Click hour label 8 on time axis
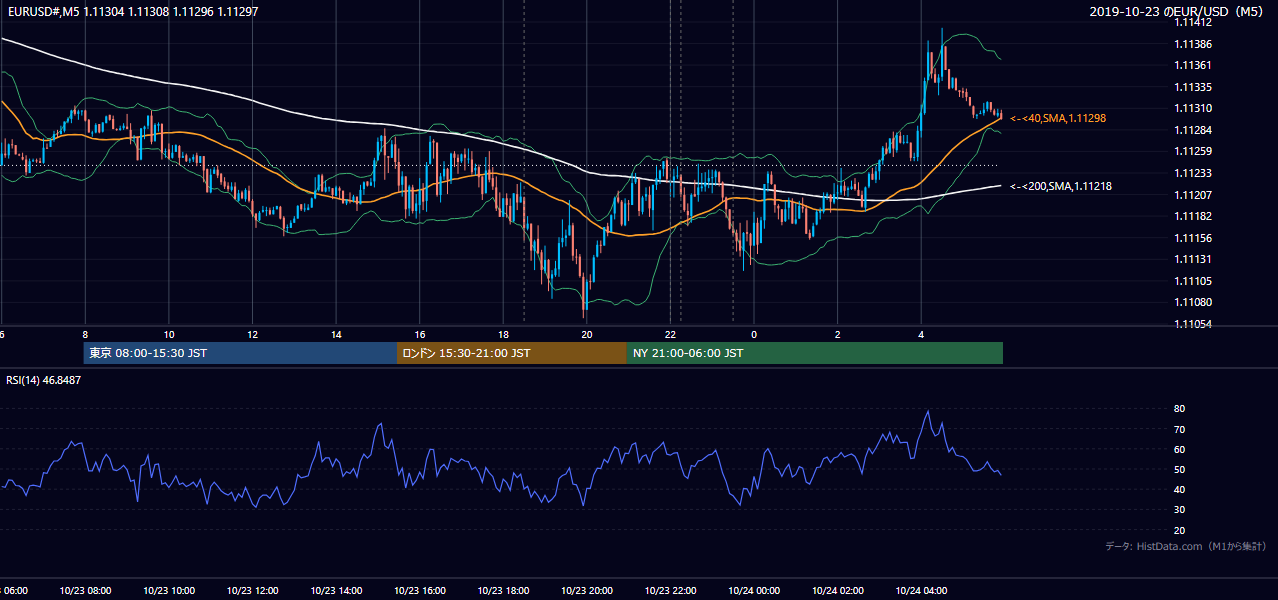This screenshot has height=600, width=1278. pos(85,334)
